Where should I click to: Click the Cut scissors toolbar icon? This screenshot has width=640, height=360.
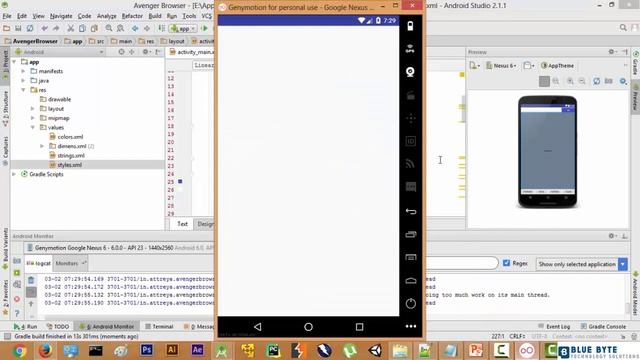71,28
